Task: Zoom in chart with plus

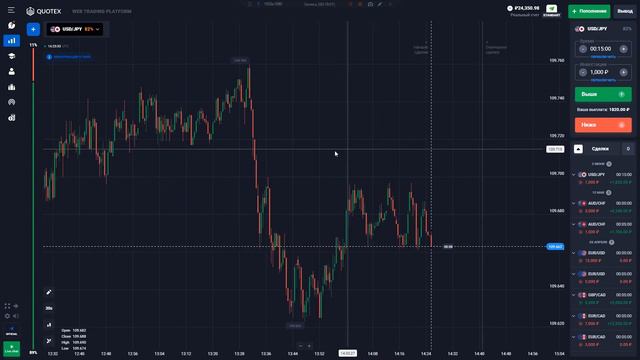Action: [x=309, y=346]
